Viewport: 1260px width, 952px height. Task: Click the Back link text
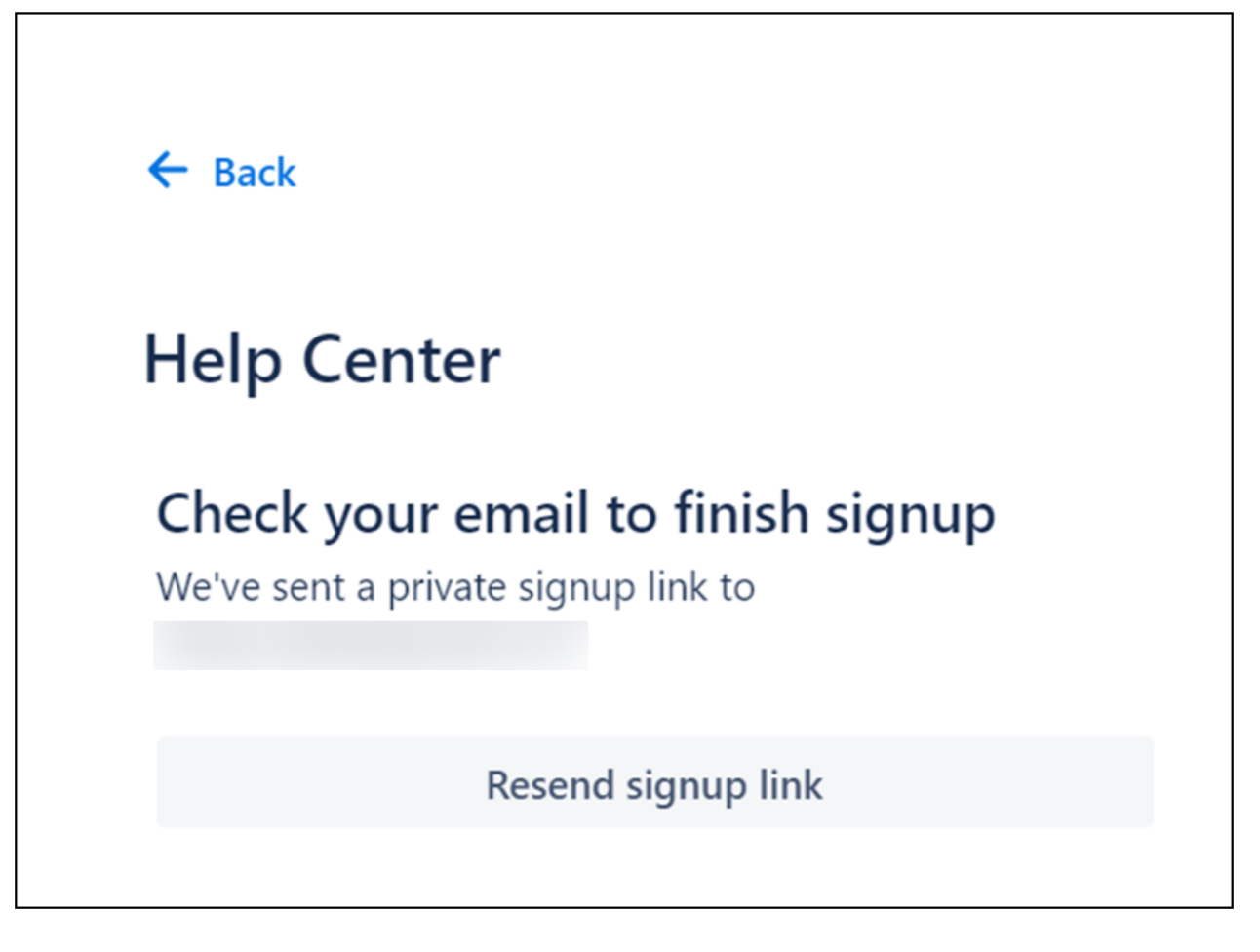254,173
